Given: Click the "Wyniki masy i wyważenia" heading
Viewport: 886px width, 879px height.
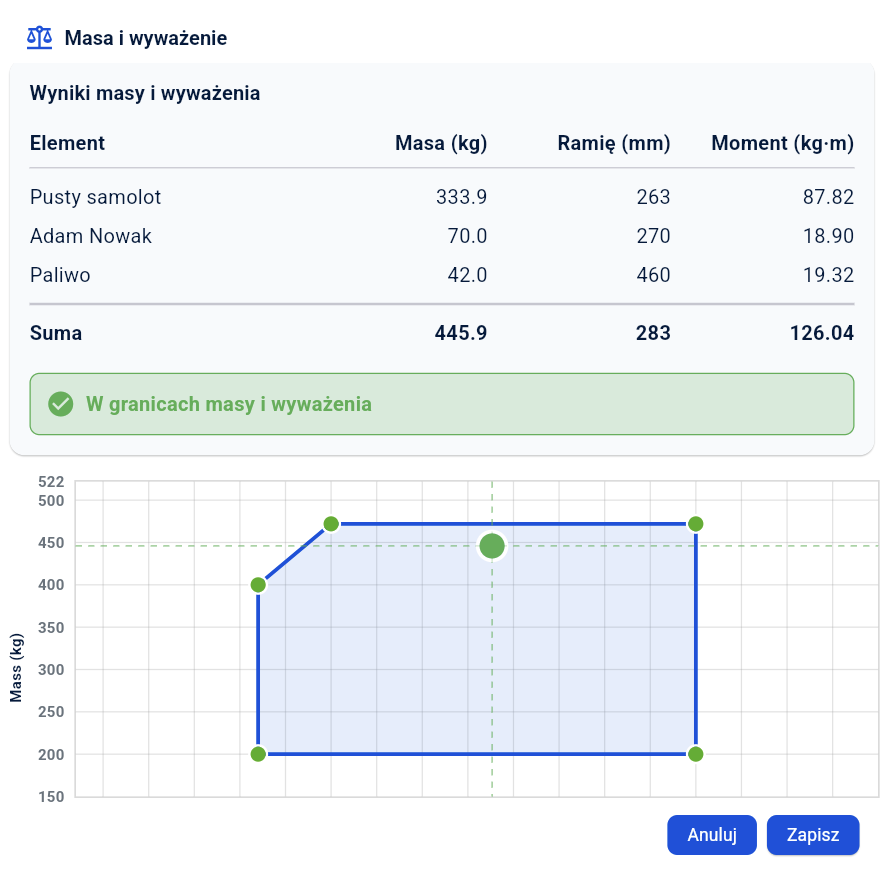Looking at the screenshot, I should coord(145,93).
